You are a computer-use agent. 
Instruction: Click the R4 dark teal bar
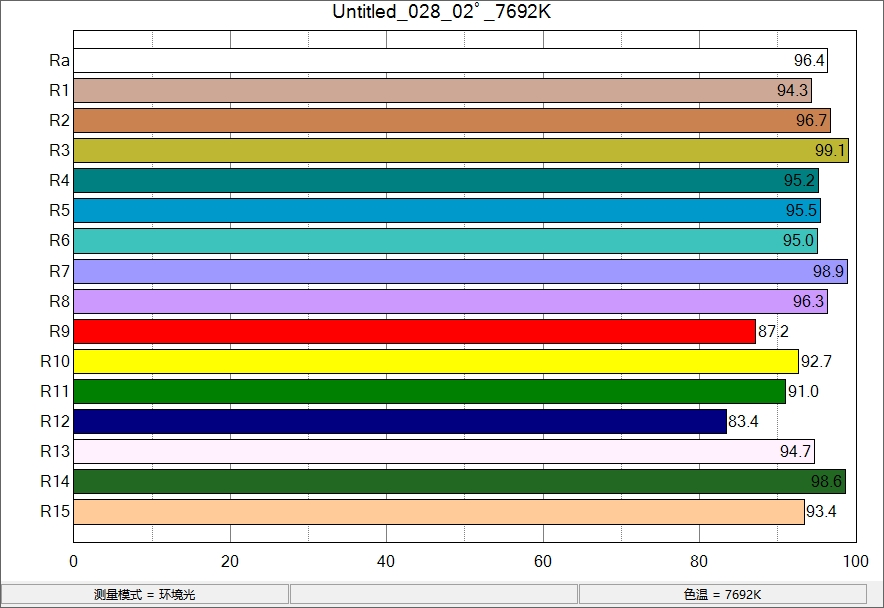coord(445,181)
